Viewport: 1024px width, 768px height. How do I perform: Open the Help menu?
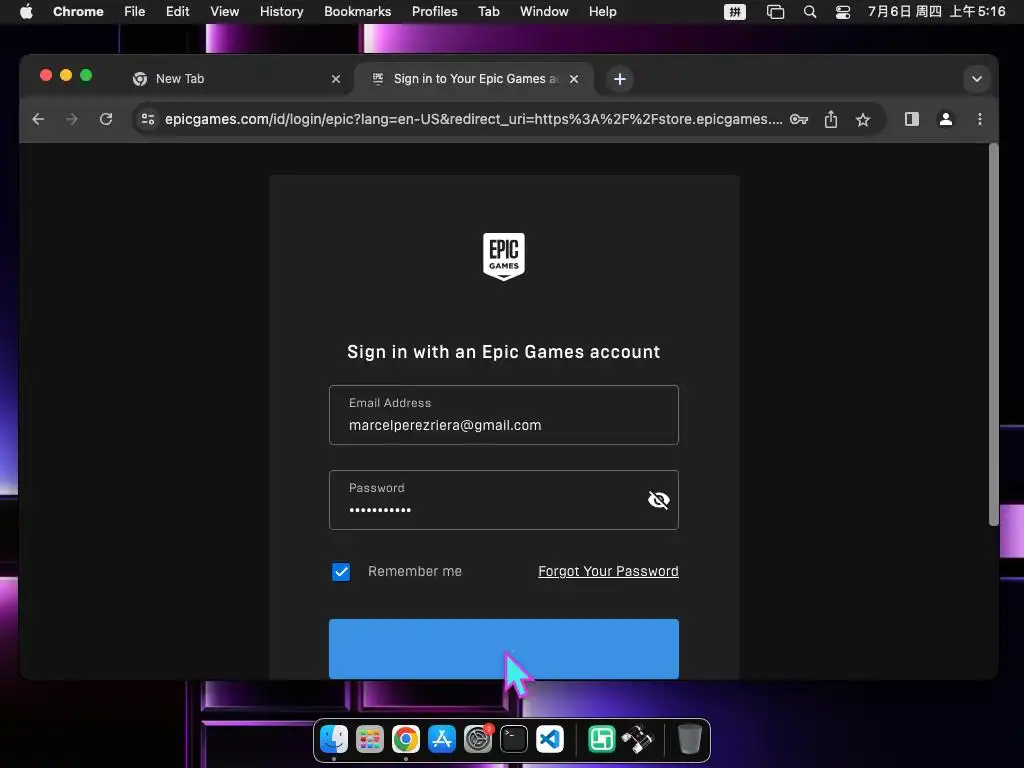click(602, 12)
